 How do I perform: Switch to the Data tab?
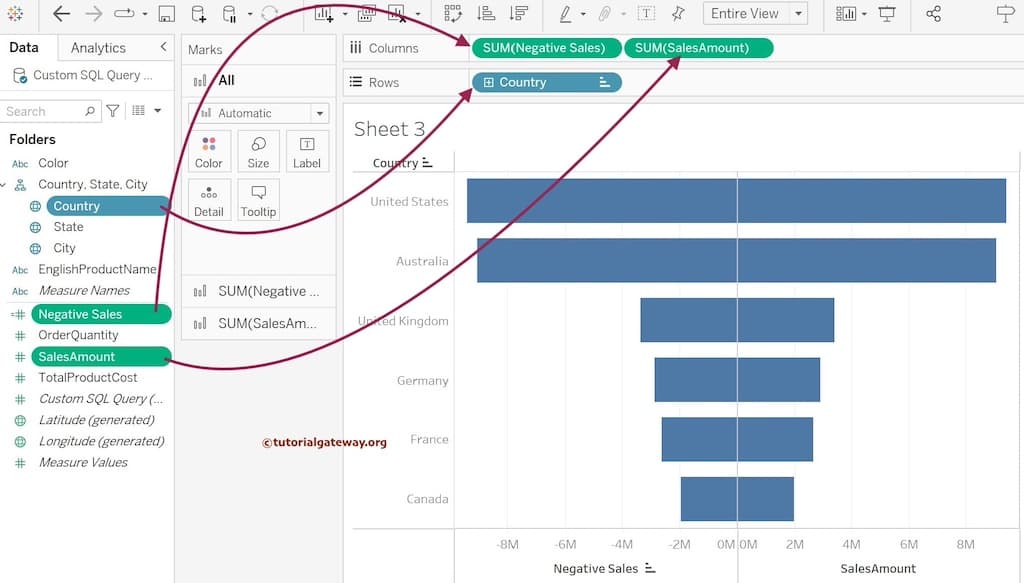pyautogui.click(x=24, y=47)
